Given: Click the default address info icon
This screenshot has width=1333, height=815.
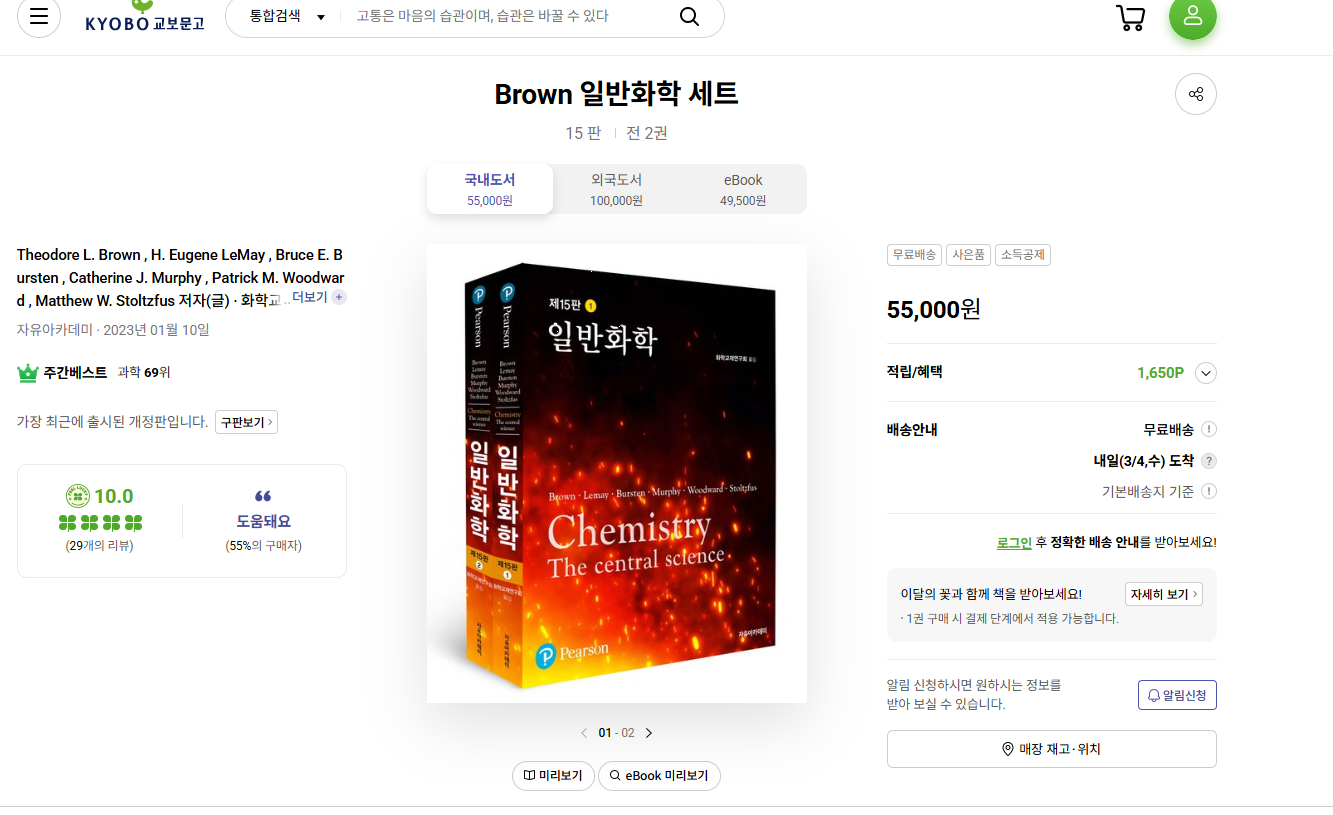Looking at the screenshot, I should pos(1209,491).
